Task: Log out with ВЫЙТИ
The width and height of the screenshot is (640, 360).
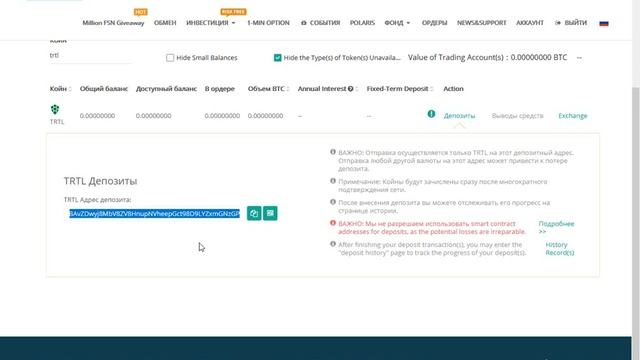Action: (571, 23)
